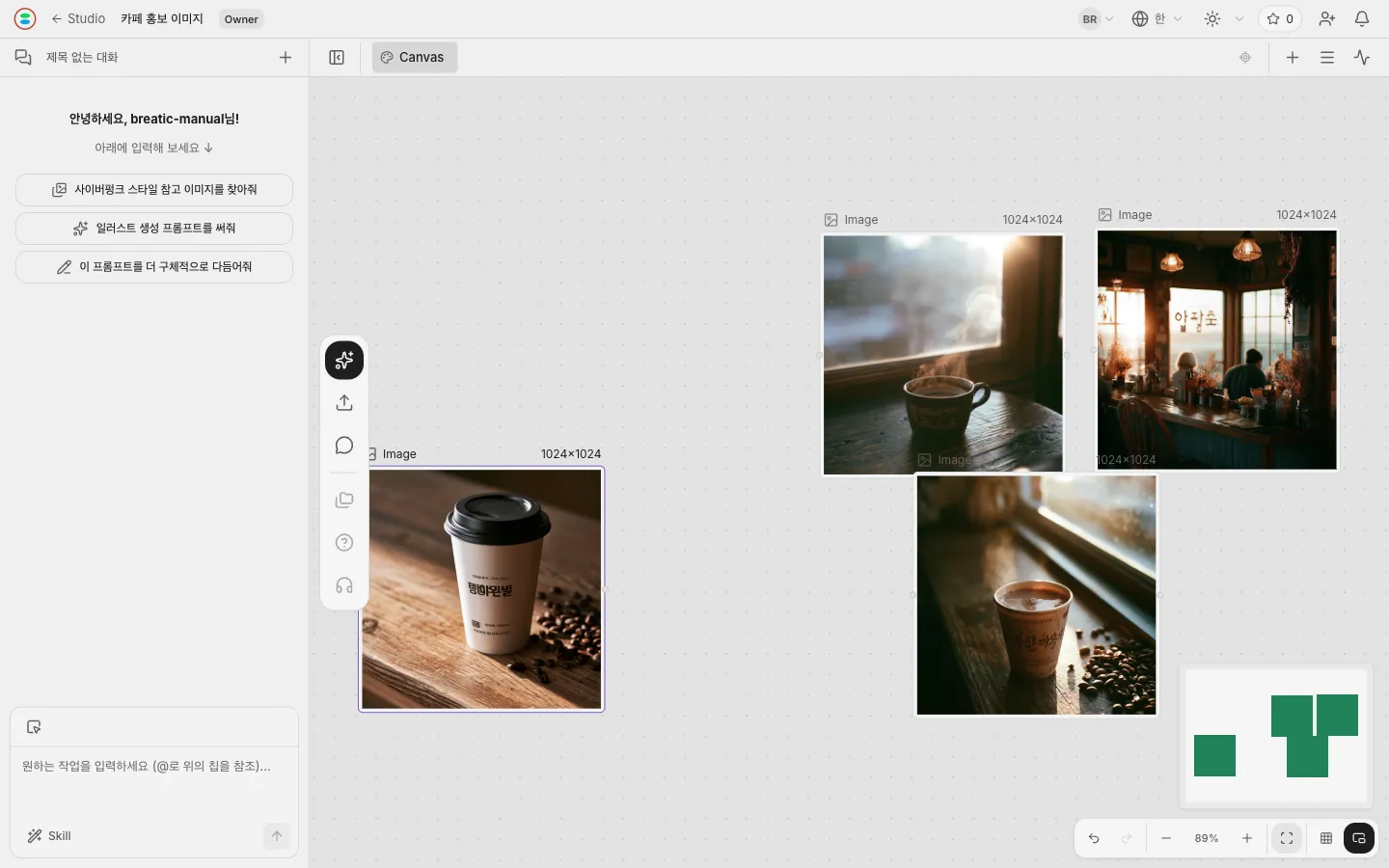Click the Owner badge

pyautogui.click(x=241, y=19)
